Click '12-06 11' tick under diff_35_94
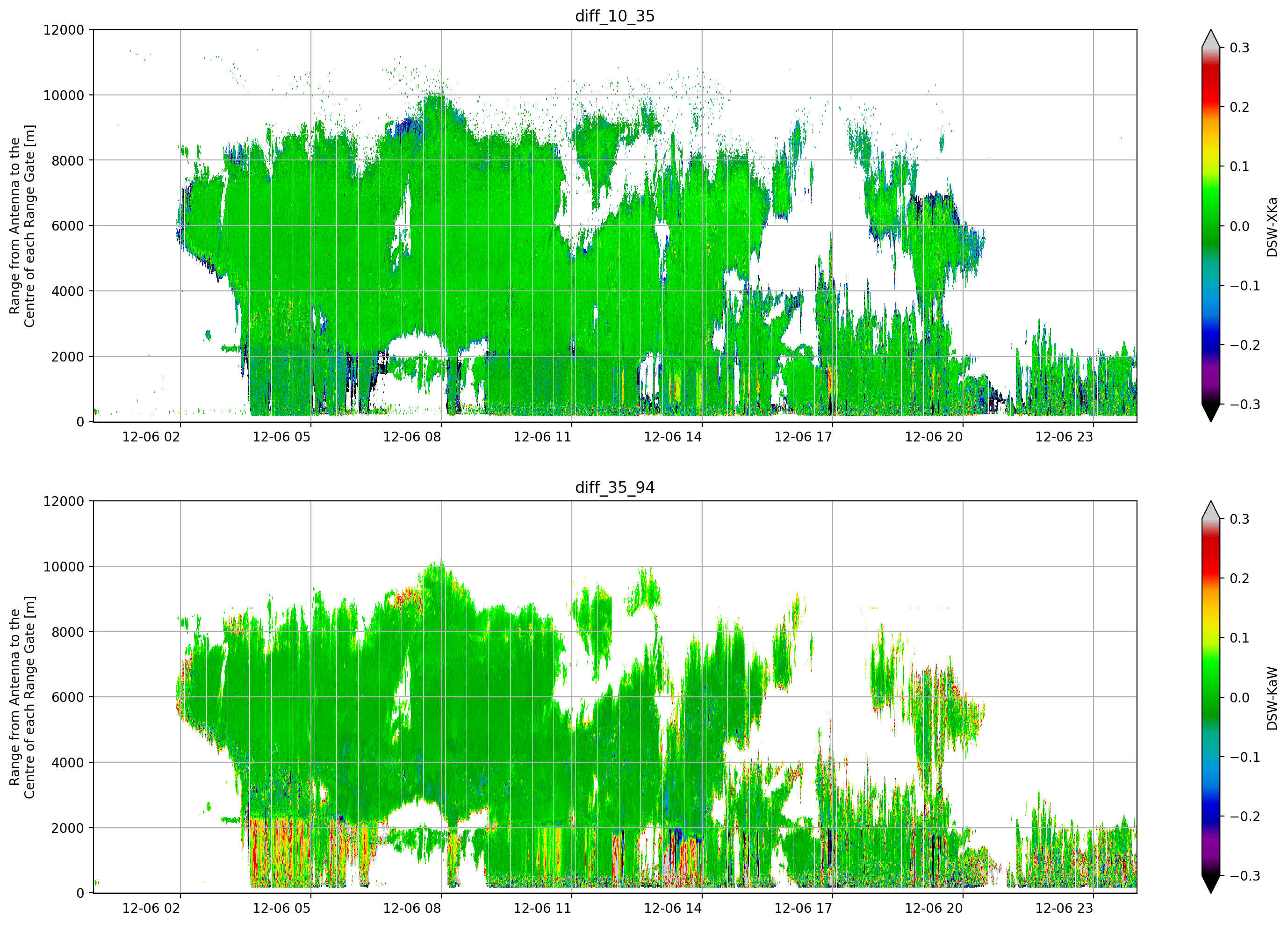Image resolution: width=1288 pixels, height=925 pixels. click(x=542, y=909)
